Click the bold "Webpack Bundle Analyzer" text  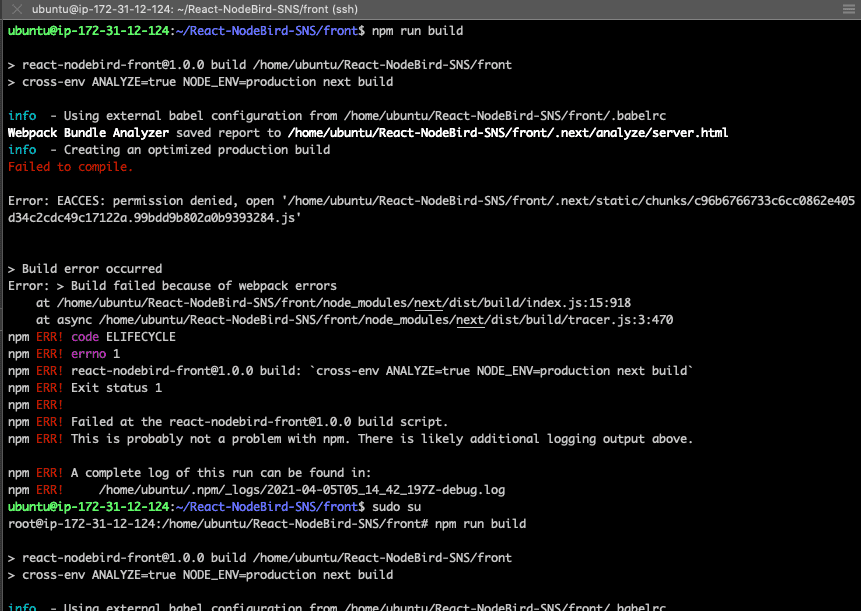point(89,133)
